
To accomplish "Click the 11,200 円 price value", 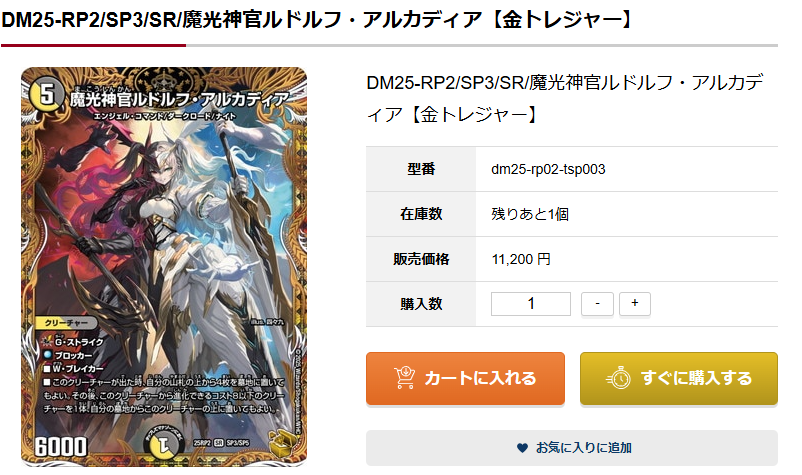I will [521, 259].
